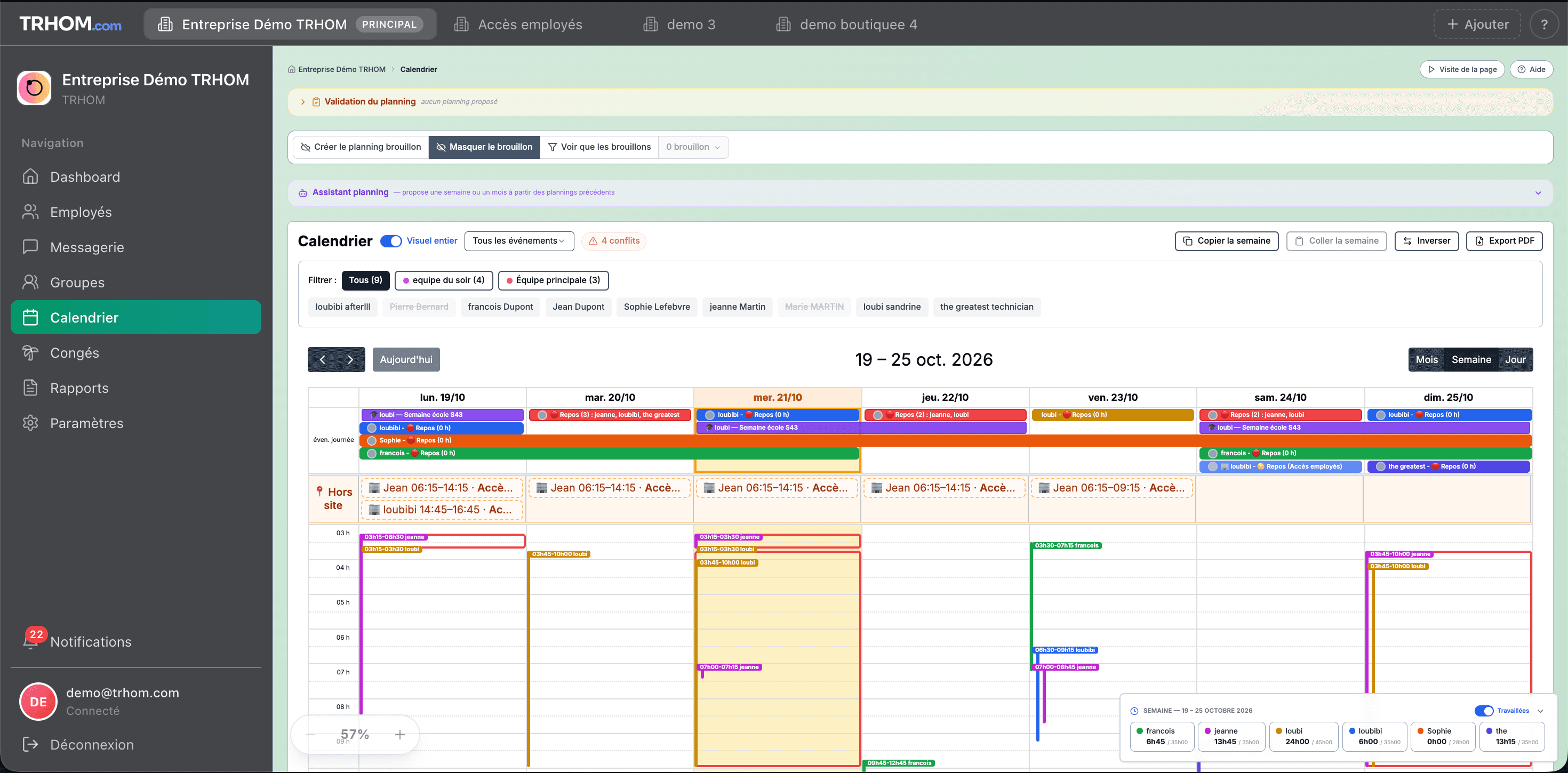
Task: Switch to the Accès employés tab
Action: pos(518,25)
